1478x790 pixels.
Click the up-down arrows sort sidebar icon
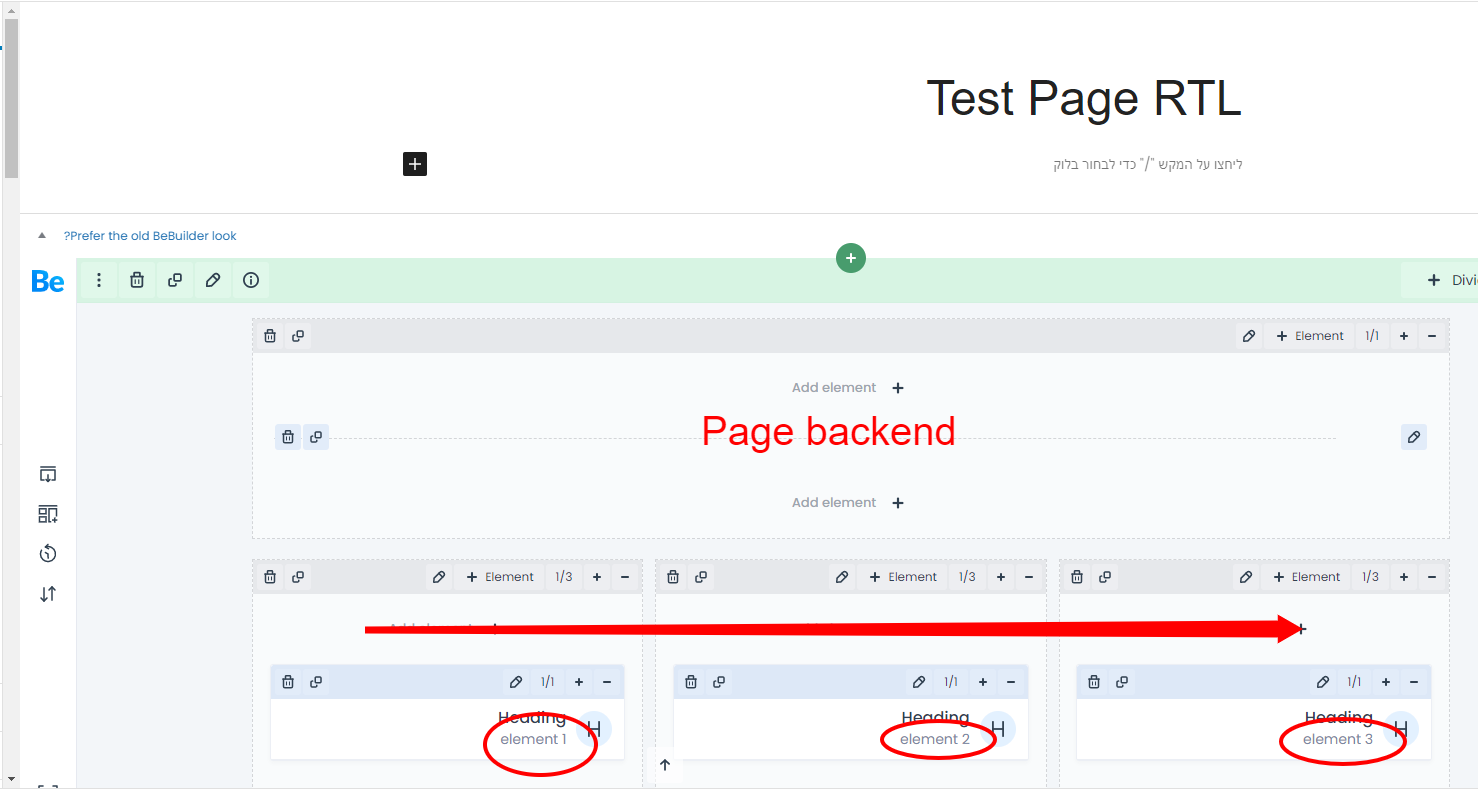click(x=48, y=594)
